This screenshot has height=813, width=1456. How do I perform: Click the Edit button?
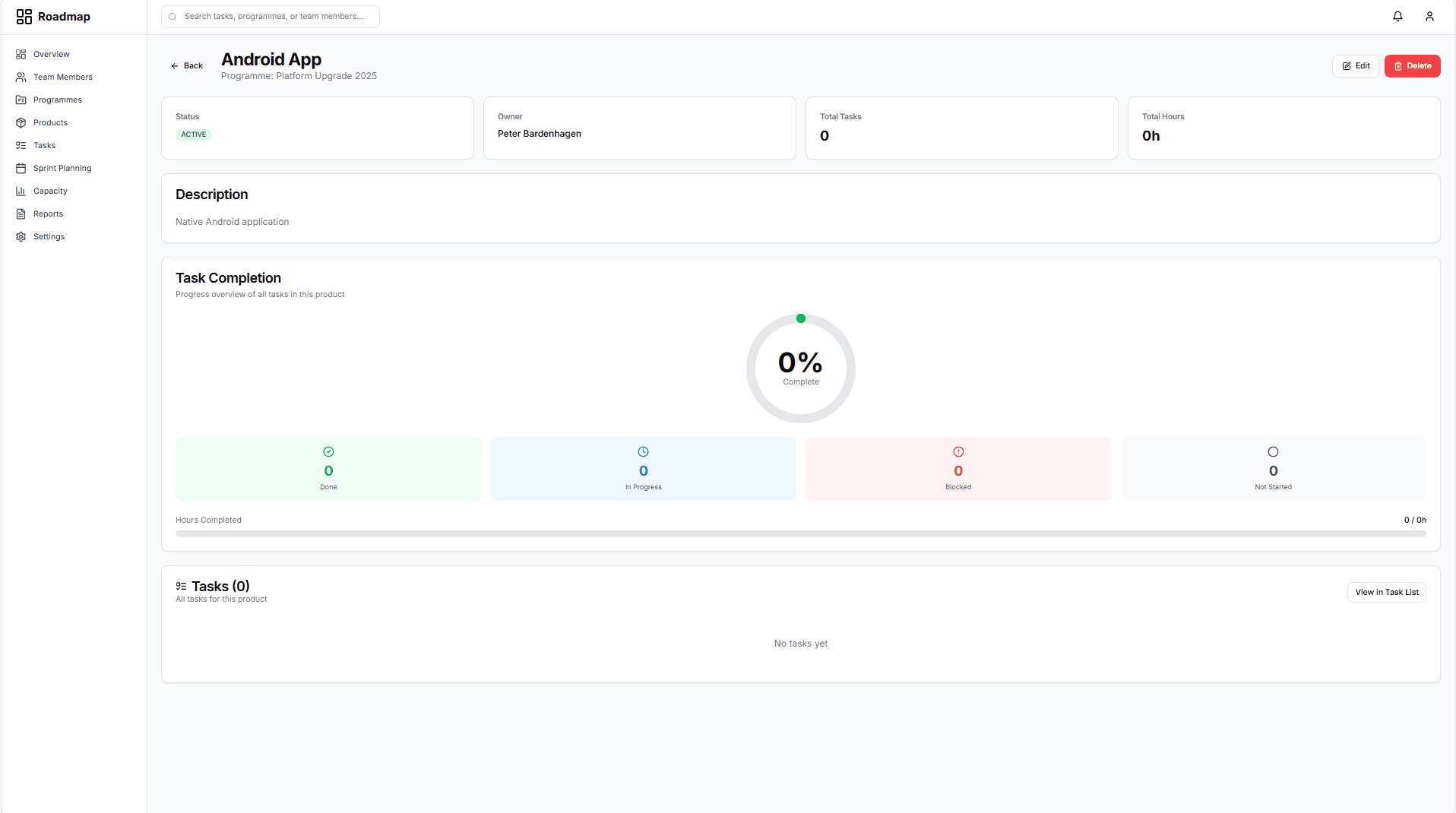click(1356, 65)
